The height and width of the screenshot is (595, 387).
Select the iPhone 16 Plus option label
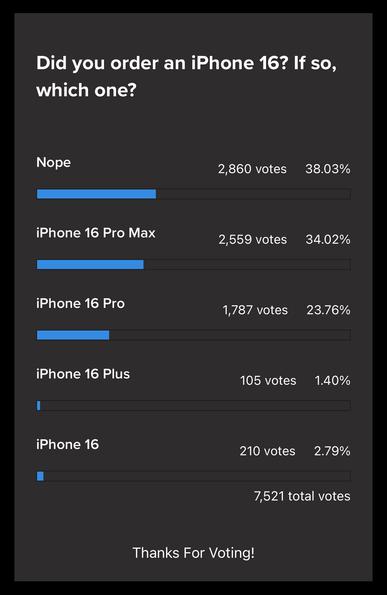(83, 374)
